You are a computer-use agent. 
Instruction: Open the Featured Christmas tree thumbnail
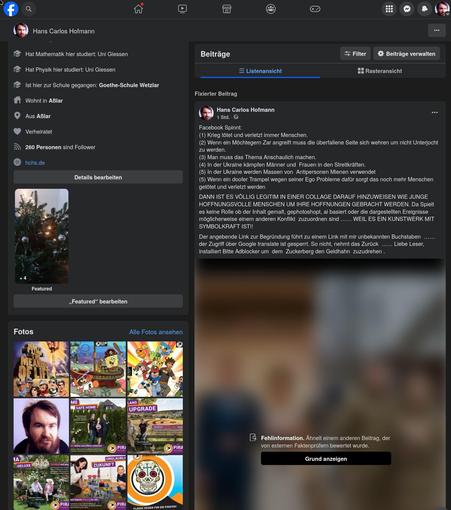tap(42, 236)
